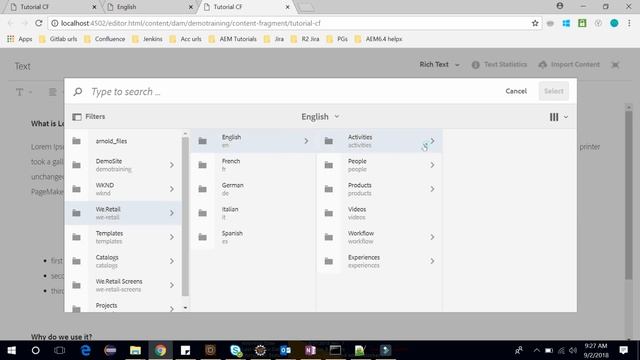Screen dimensions: 640x360
Task: Select the Italian folder icon
Action: tap(202, 213)
